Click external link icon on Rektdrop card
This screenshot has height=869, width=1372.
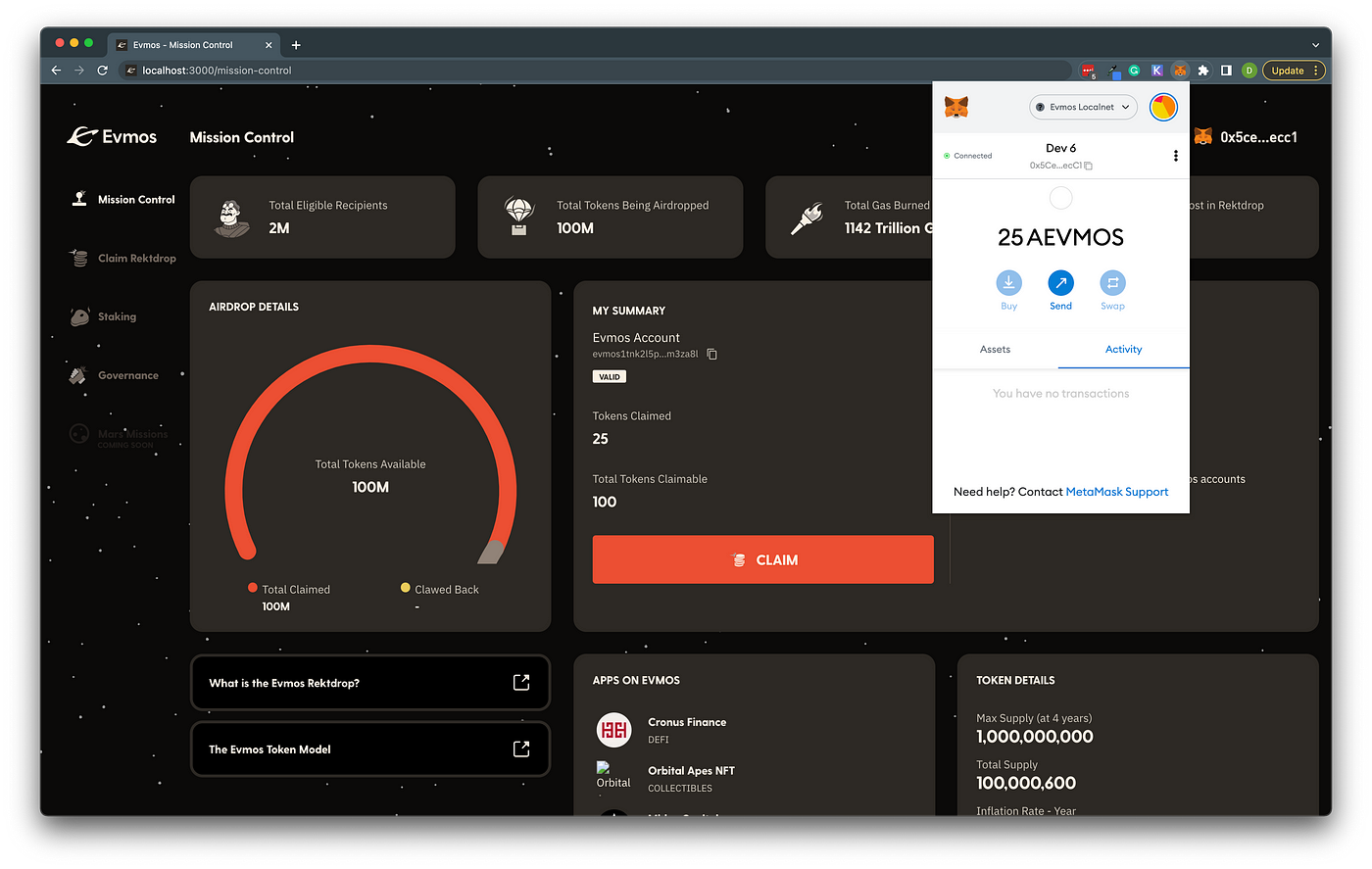pyautogui.click(x=521, y=683)
